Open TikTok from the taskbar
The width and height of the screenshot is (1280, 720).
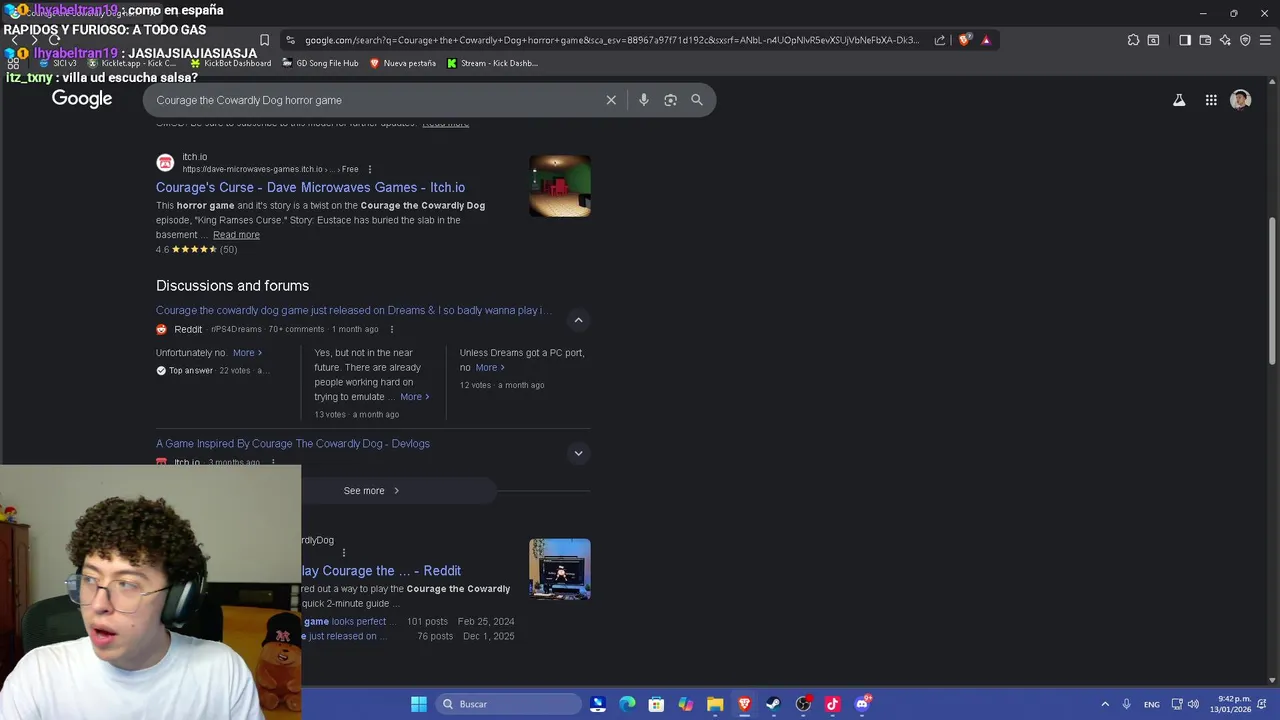pos(832,704)
